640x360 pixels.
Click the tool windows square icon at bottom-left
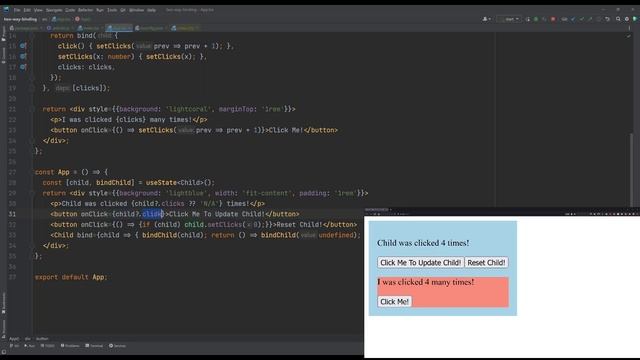click(4, 351)
